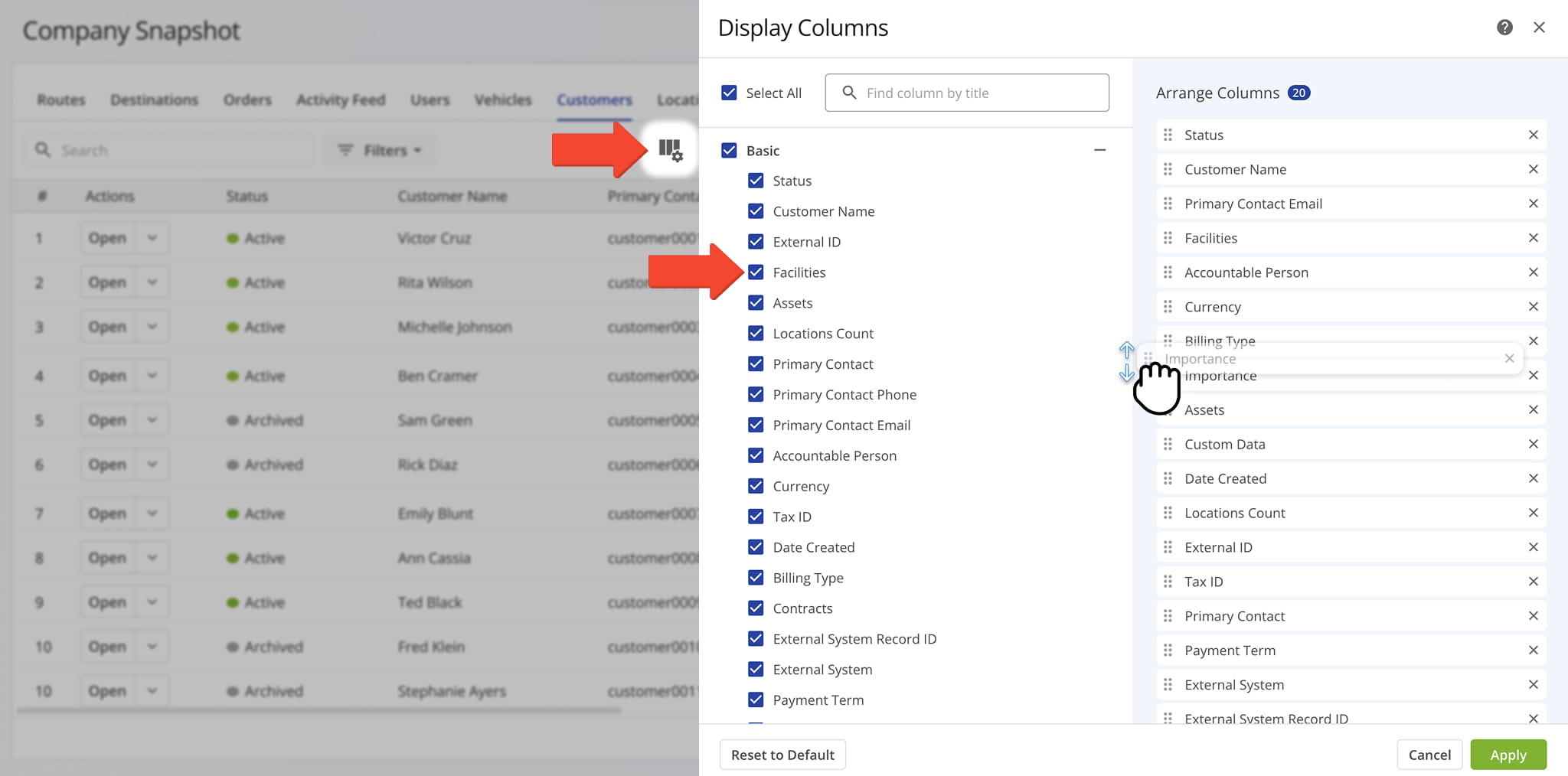
Task: Grab the drag handle of Custom Data row
Action: click(x=1168, y=444)
